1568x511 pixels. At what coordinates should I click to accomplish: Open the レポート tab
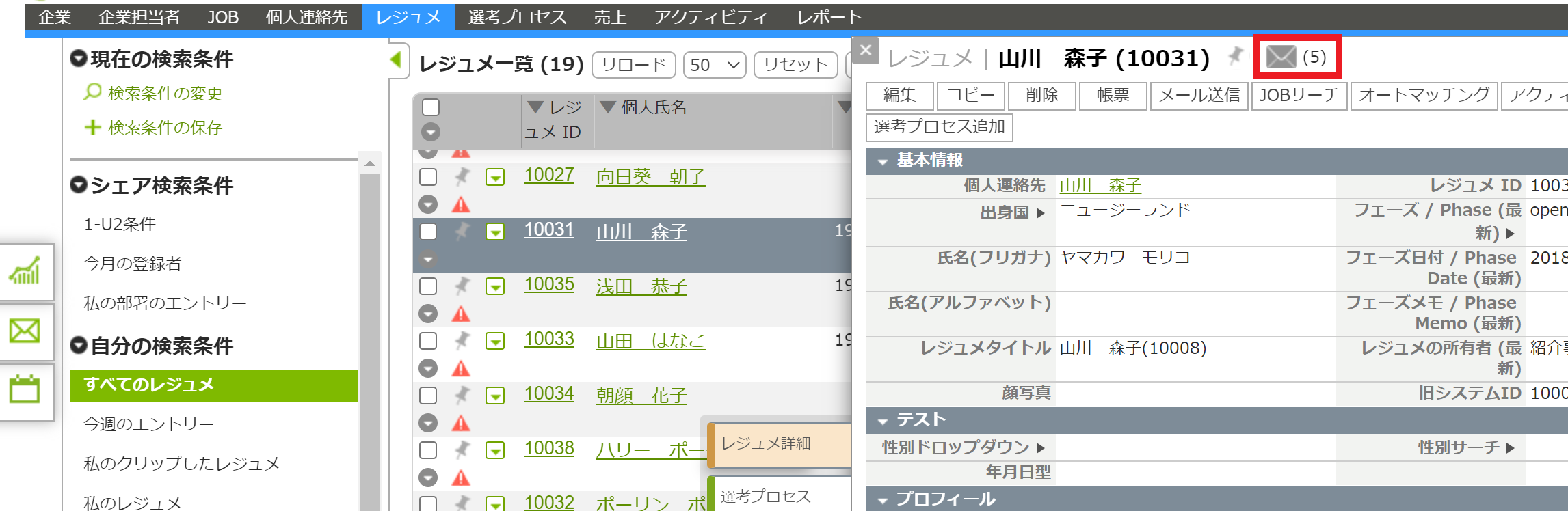tap(829, 17)
